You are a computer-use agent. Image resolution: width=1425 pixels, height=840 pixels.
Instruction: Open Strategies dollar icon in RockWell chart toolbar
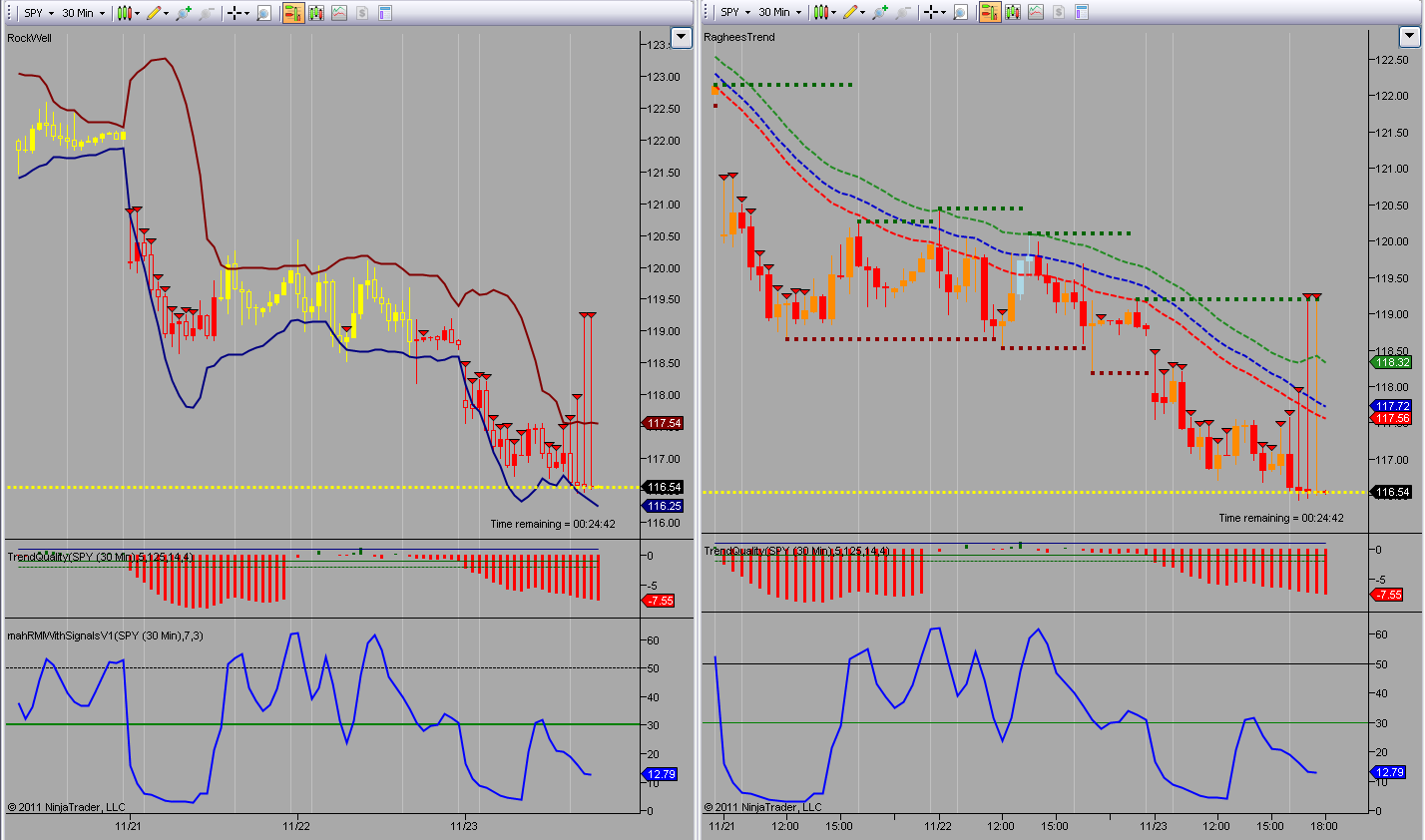361,13
